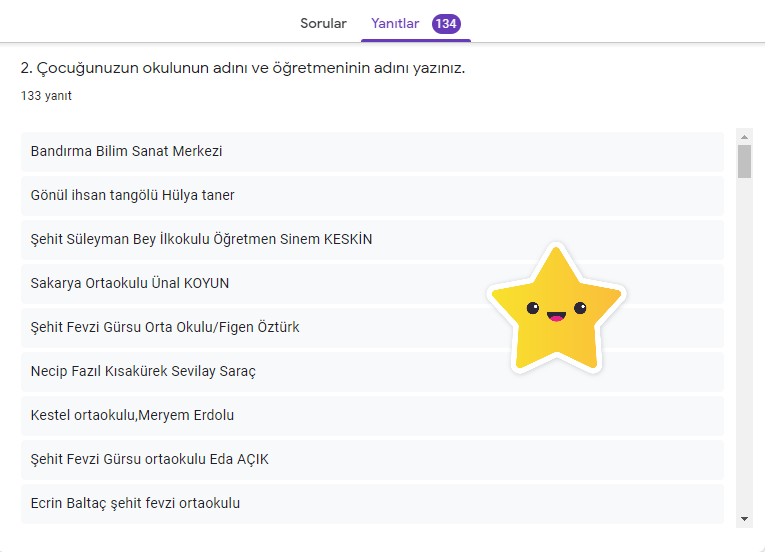Click the scrollbar up arrow
This screenshot has width=765, height=552.
pyautogui.click(x=744, y=136)
